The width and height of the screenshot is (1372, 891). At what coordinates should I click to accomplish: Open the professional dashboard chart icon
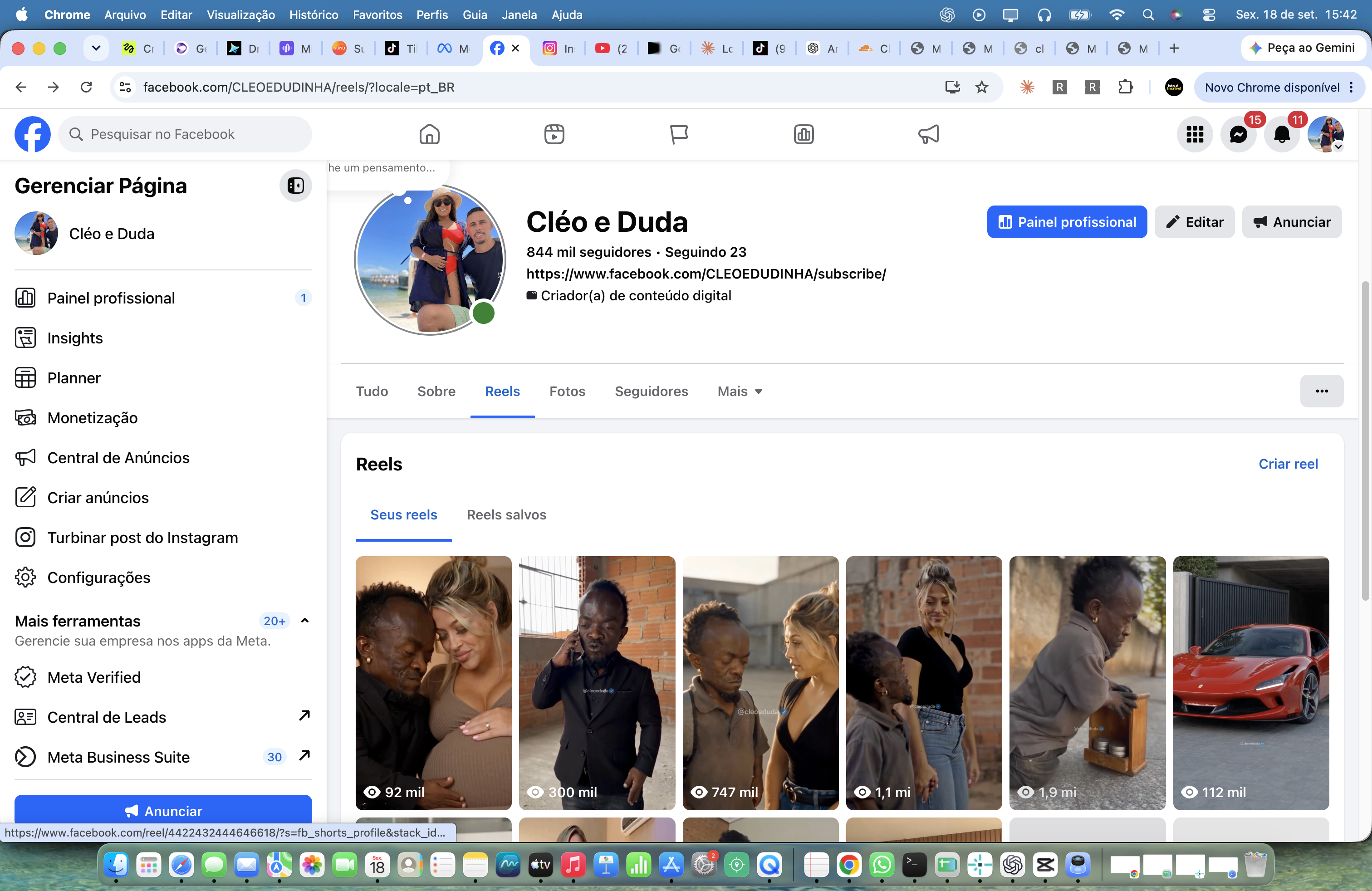pyautogui.click(x=804, y=134)
